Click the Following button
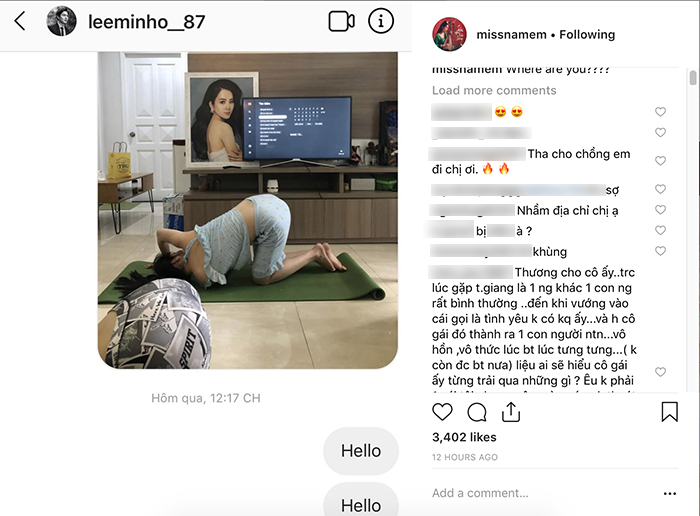 587,34
